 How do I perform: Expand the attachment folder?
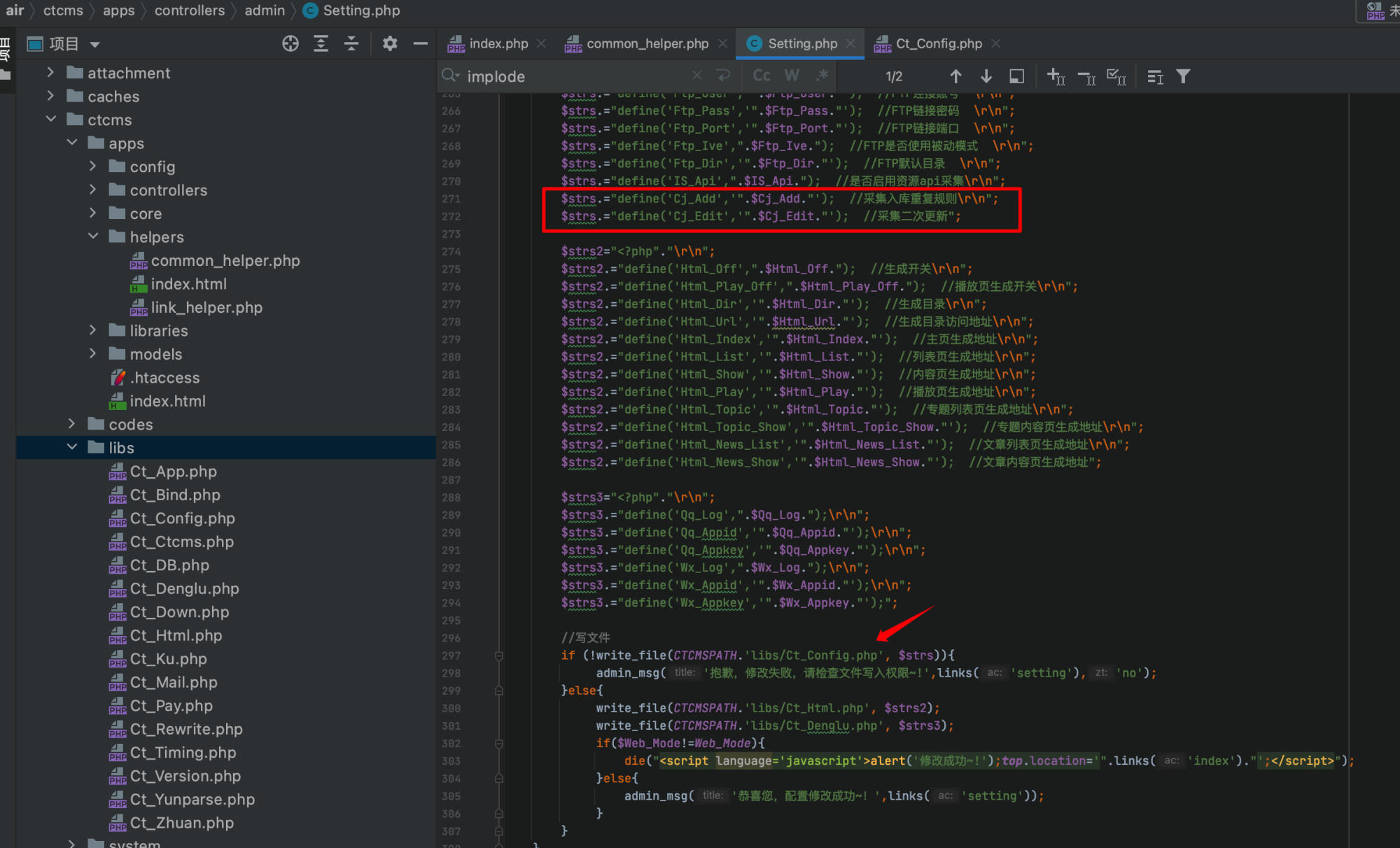coord(50,73)
